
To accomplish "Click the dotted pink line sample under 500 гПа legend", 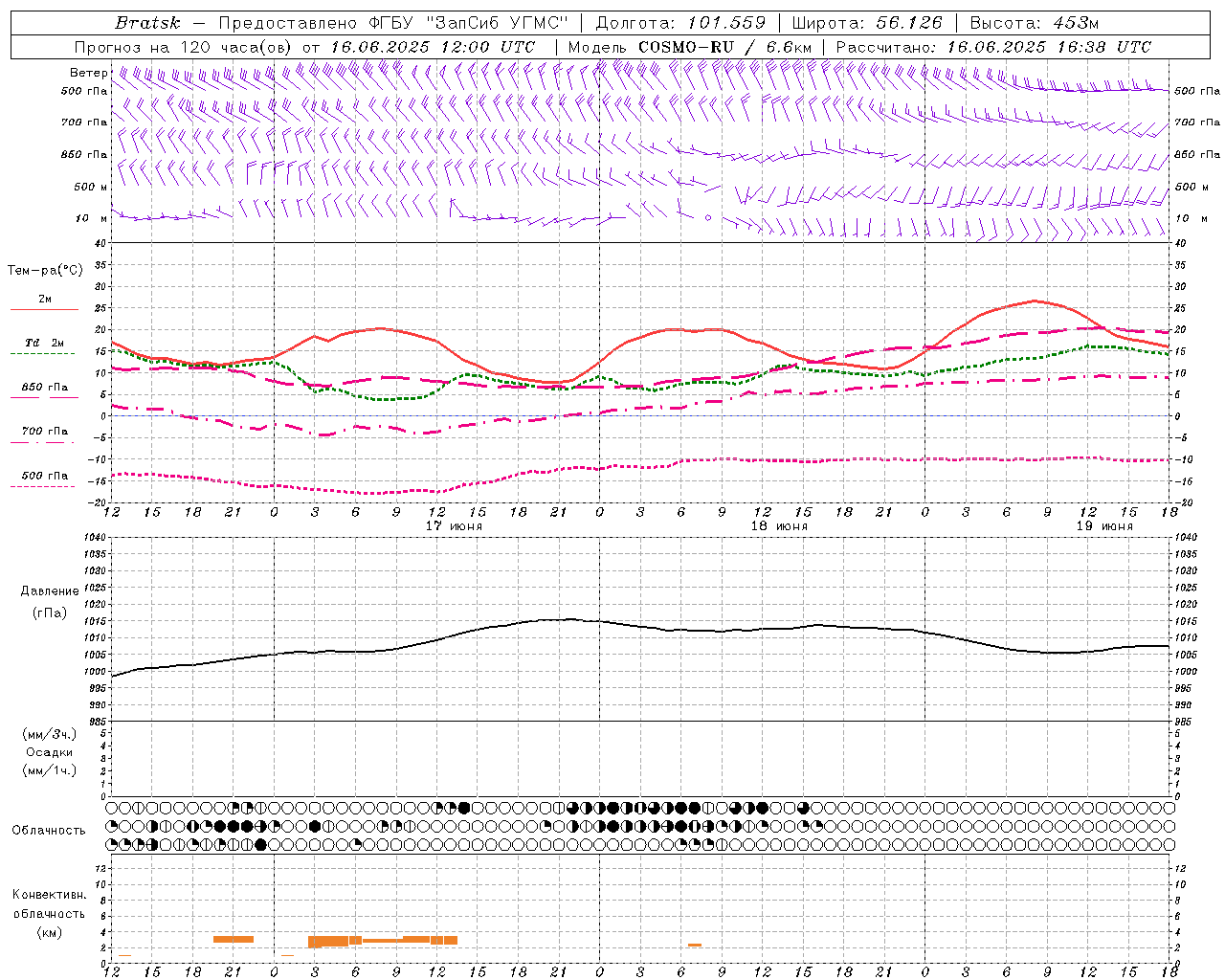I will [42, 487].
